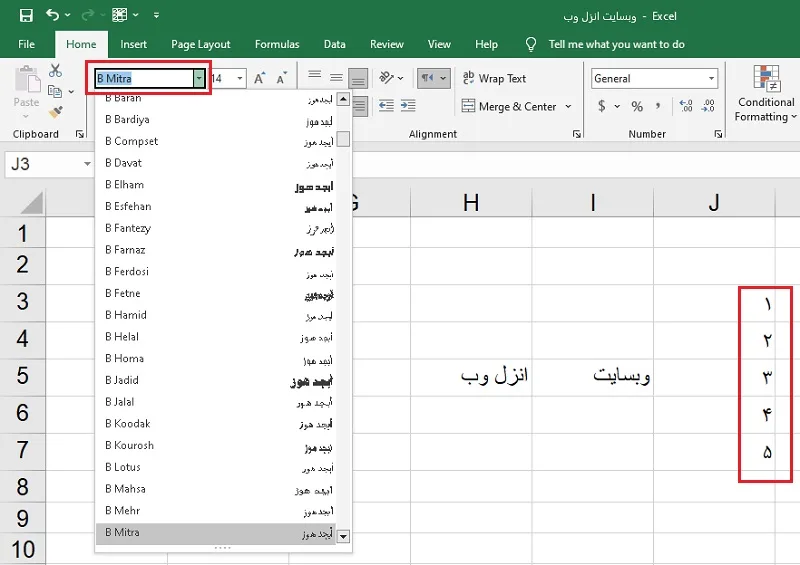Apply top align
This screenshot has height=565, width=800.
[x=315, y=77]
